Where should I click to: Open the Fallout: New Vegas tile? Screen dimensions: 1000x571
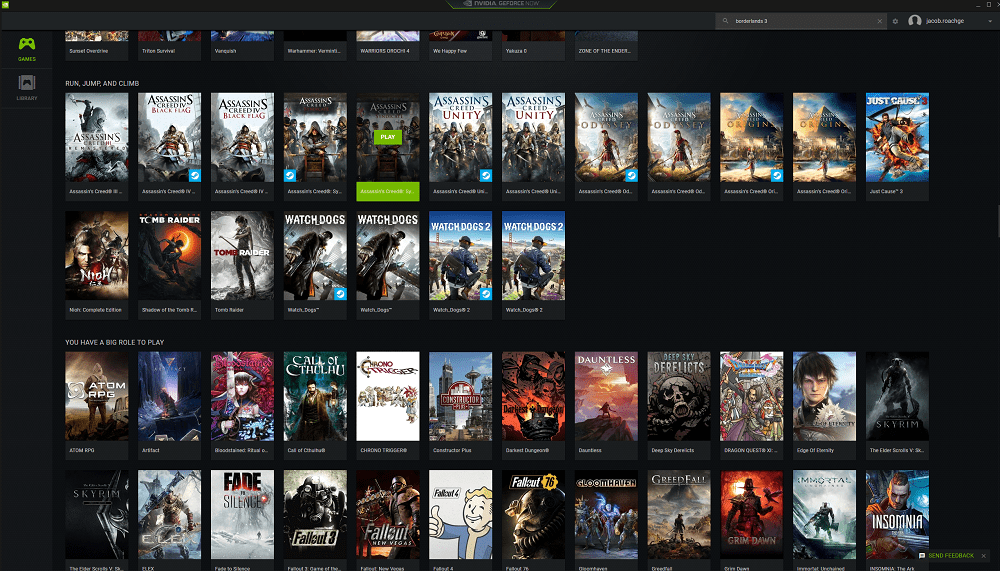pos(388,521)
